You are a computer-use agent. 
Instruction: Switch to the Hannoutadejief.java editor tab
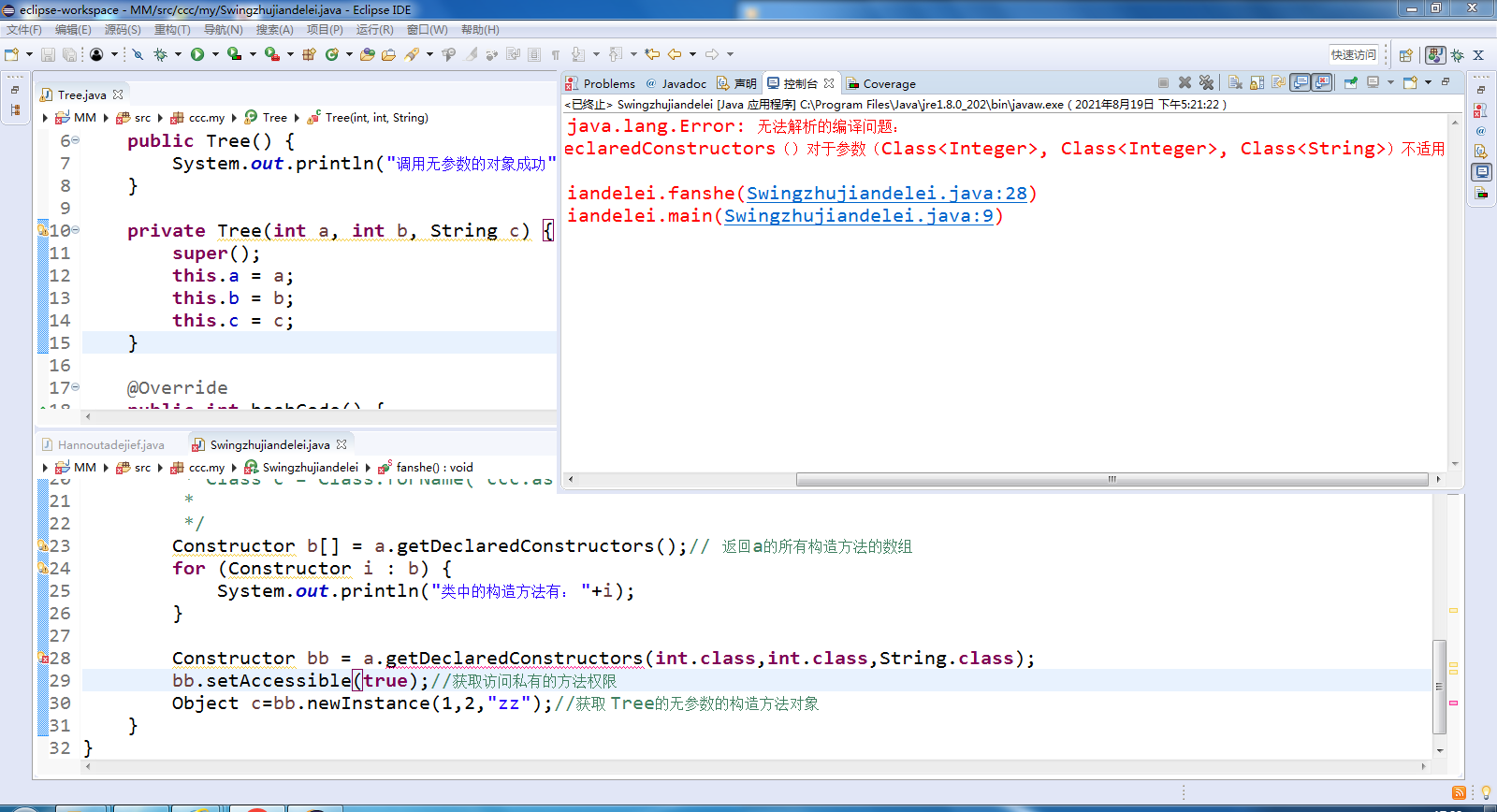point(104,445)
